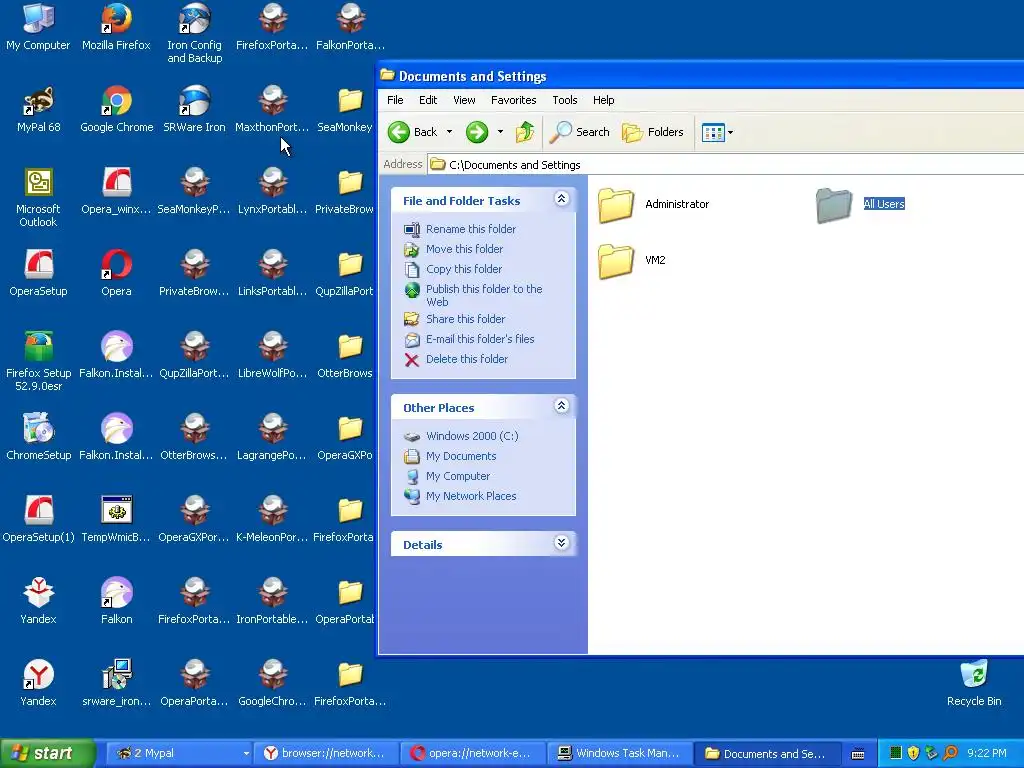Open Search in Explorer toolbar
This screenshot has width=1024, height=768.
pyautogui.click(x=579, y=132)
